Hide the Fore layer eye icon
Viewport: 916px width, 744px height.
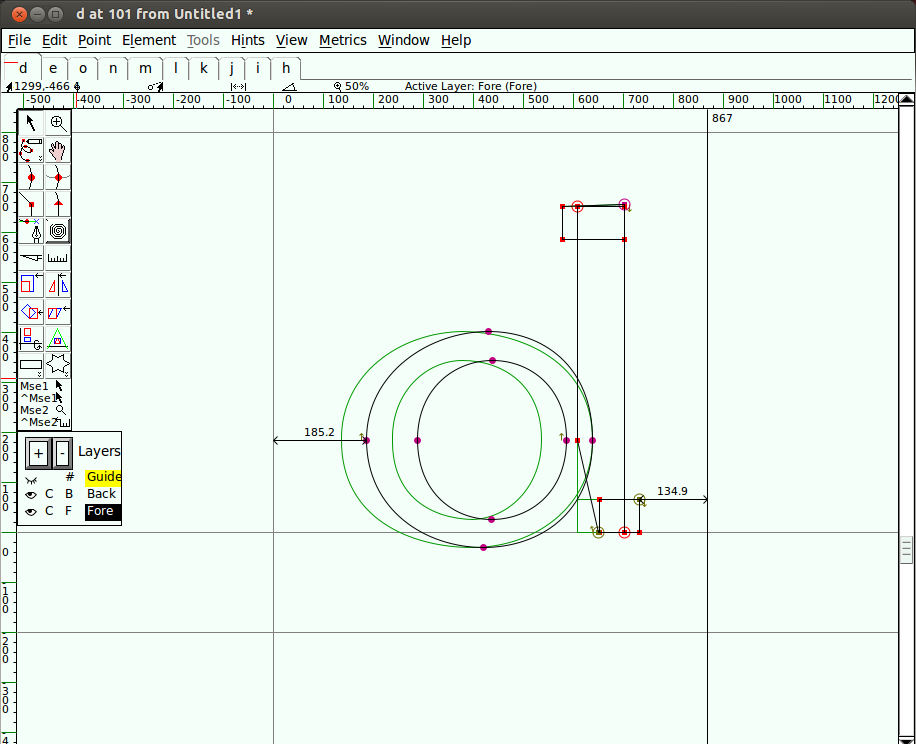click(31, 511)
